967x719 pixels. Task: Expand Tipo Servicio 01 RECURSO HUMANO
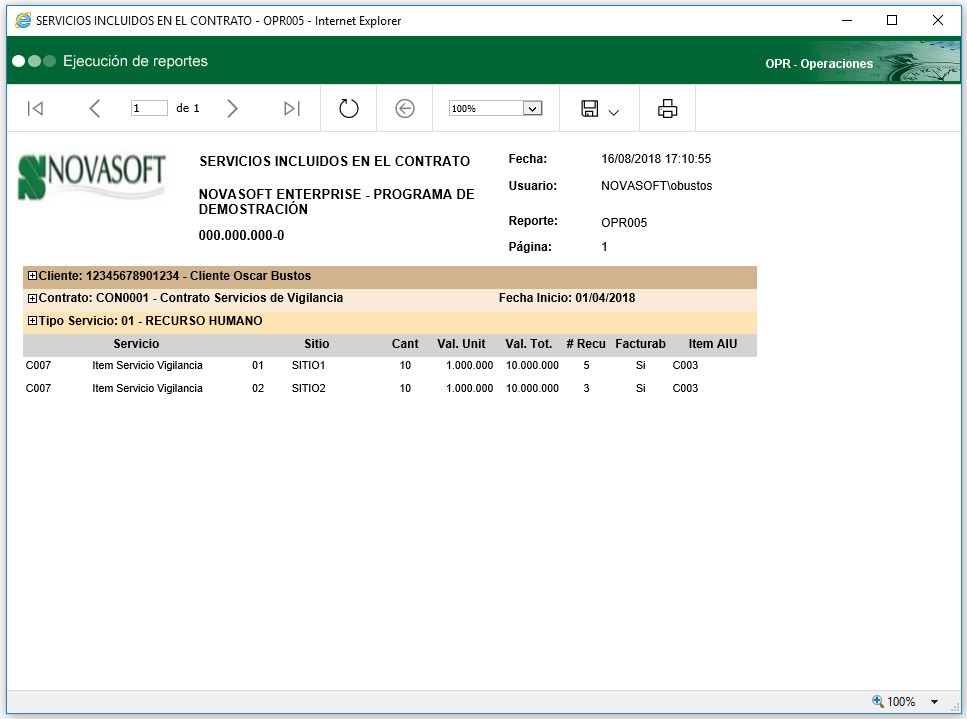click(x=32, y=321)
